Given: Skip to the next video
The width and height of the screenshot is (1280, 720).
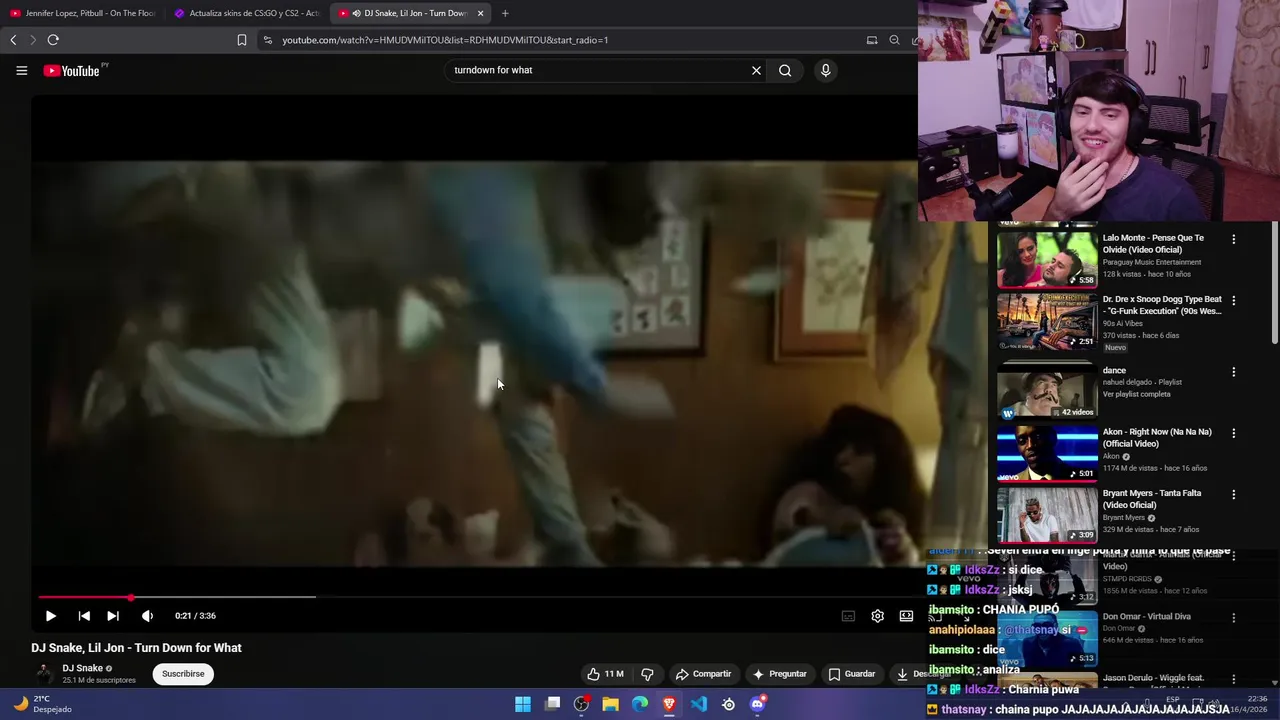Looking at the screenshot, I should pyautogui.click(x=113, y=616).
